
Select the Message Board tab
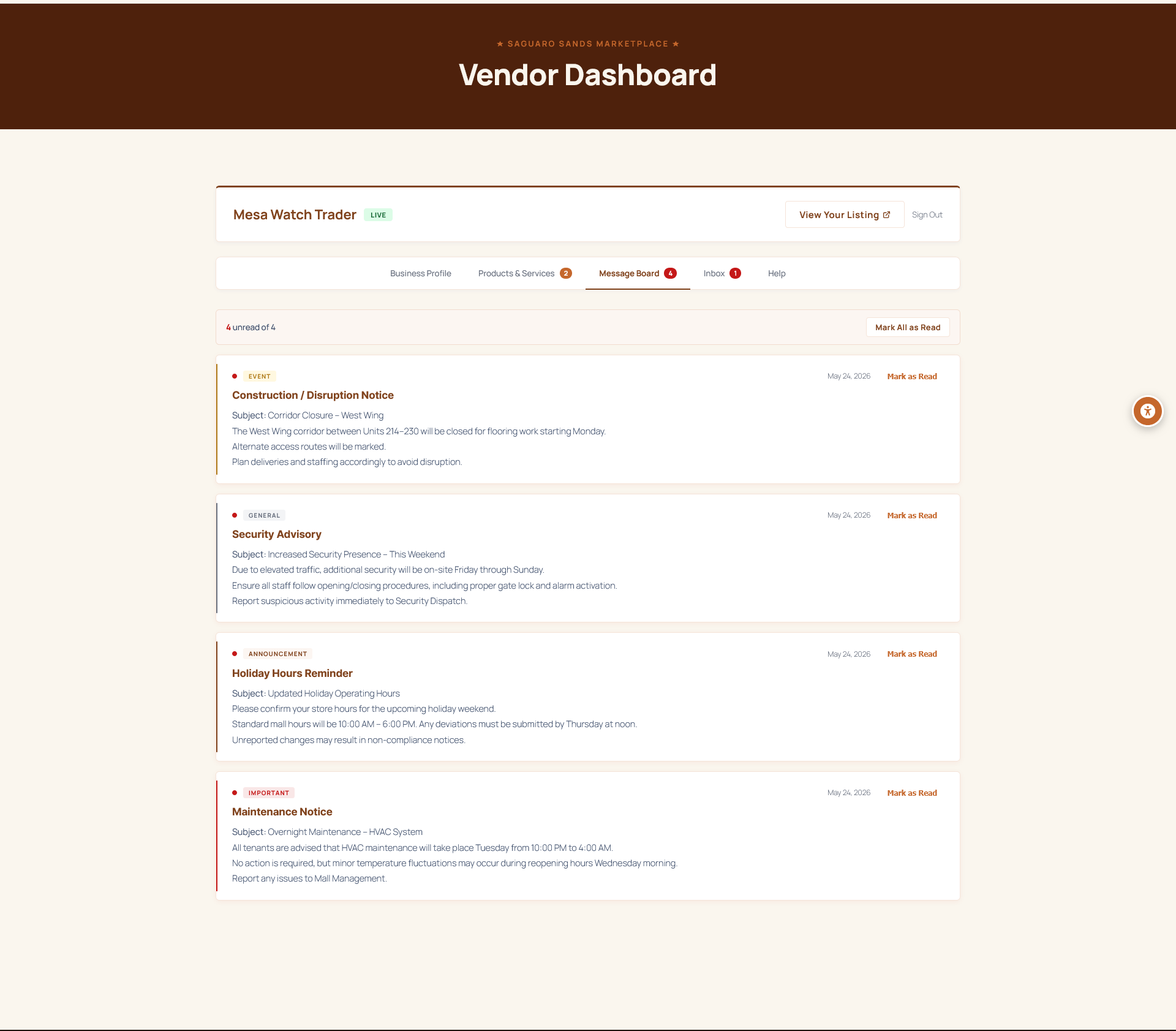[x=638, y=273]
